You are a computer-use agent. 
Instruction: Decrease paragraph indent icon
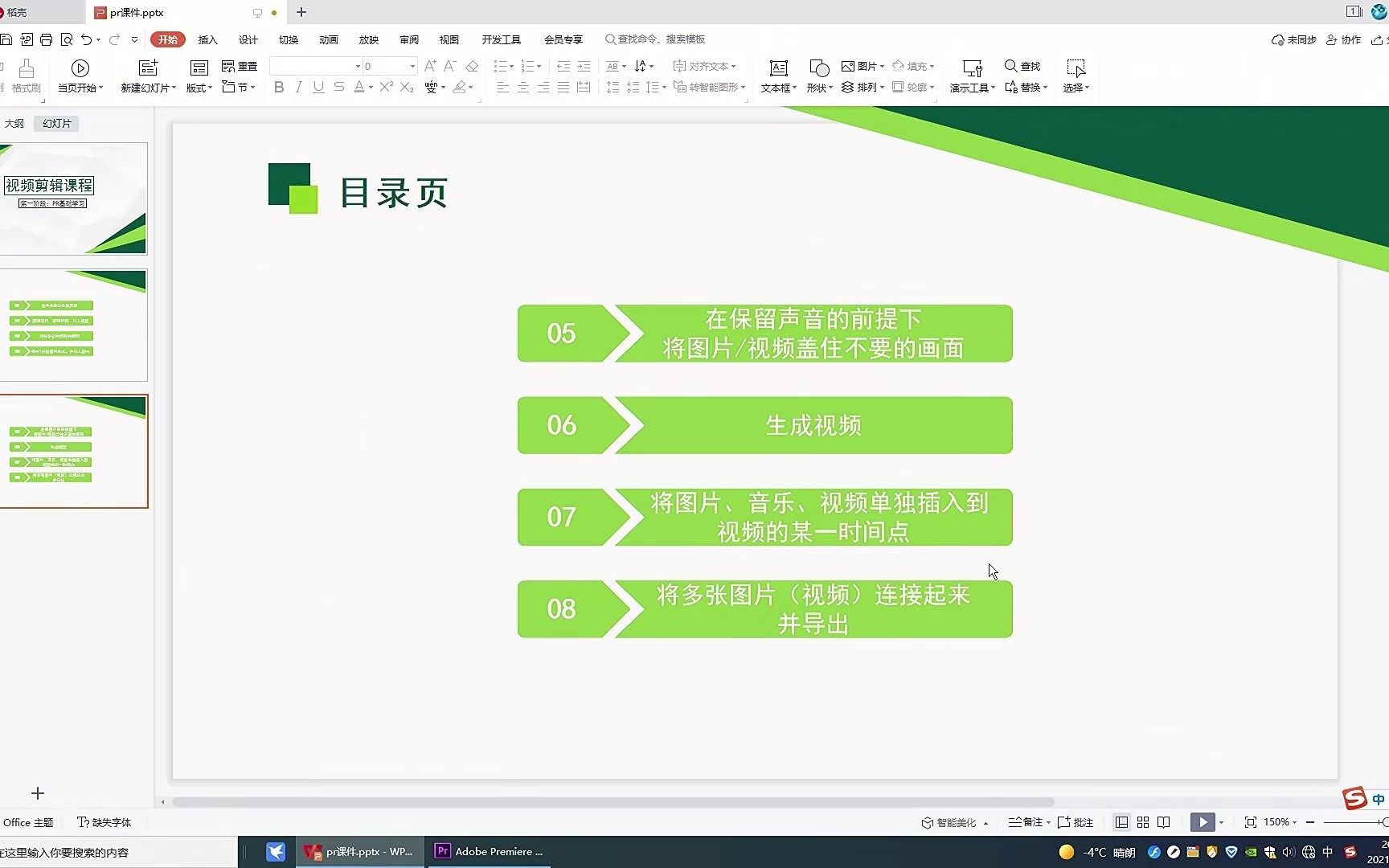(x=563, y=66)
